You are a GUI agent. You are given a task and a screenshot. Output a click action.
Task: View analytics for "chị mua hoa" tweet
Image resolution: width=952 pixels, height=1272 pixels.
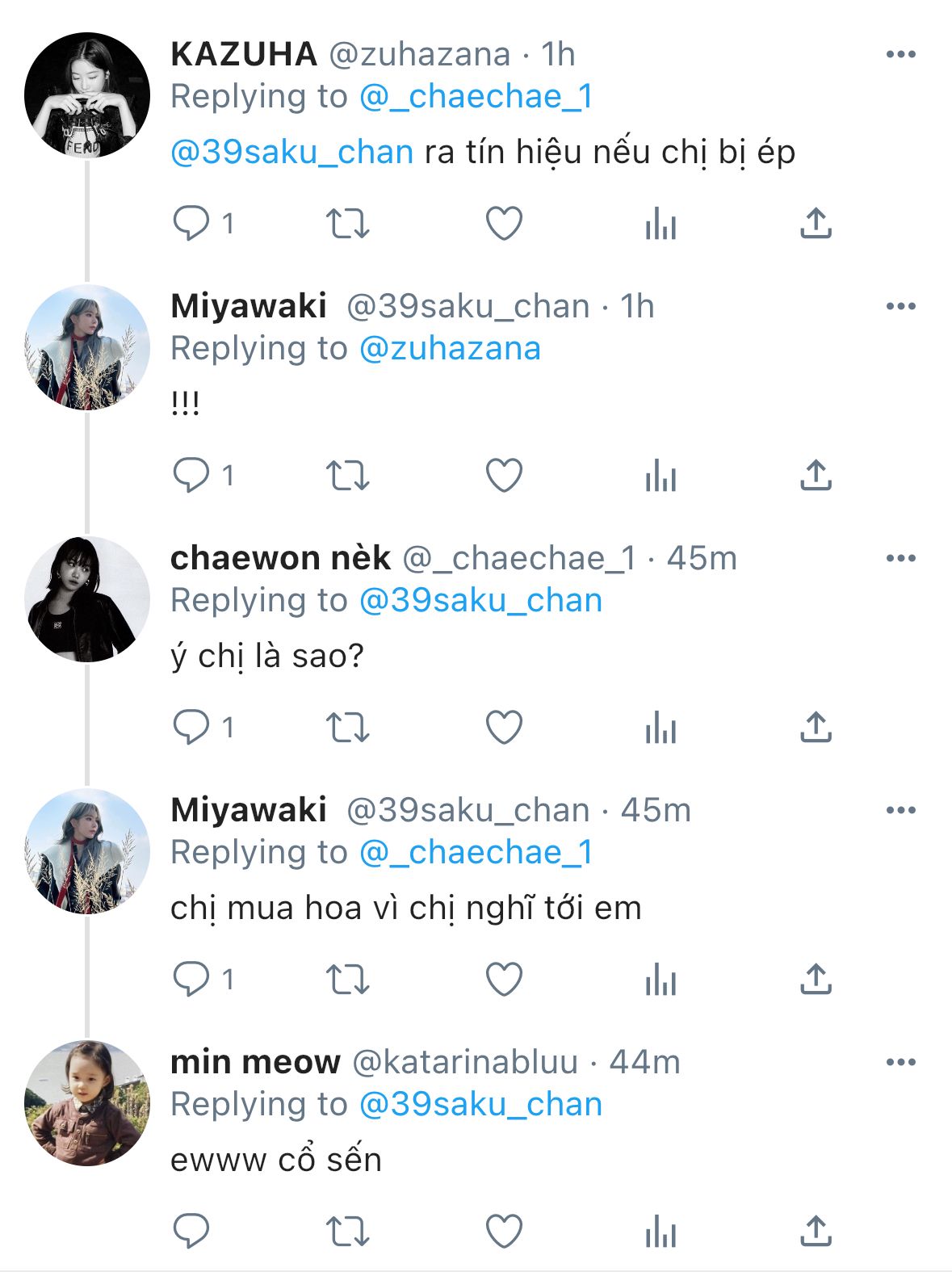click(661, 980)
